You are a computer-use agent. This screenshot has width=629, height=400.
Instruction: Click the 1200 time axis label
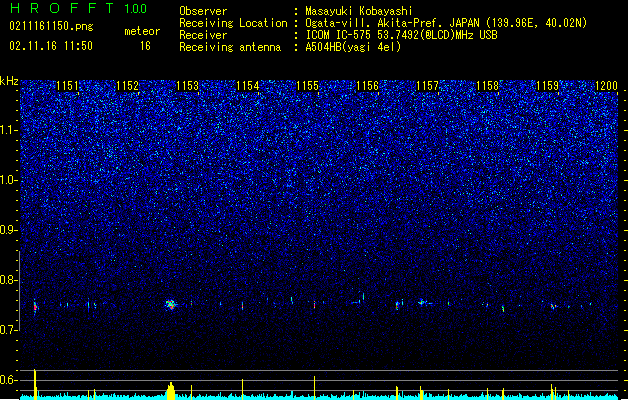[x=607, y=86]
